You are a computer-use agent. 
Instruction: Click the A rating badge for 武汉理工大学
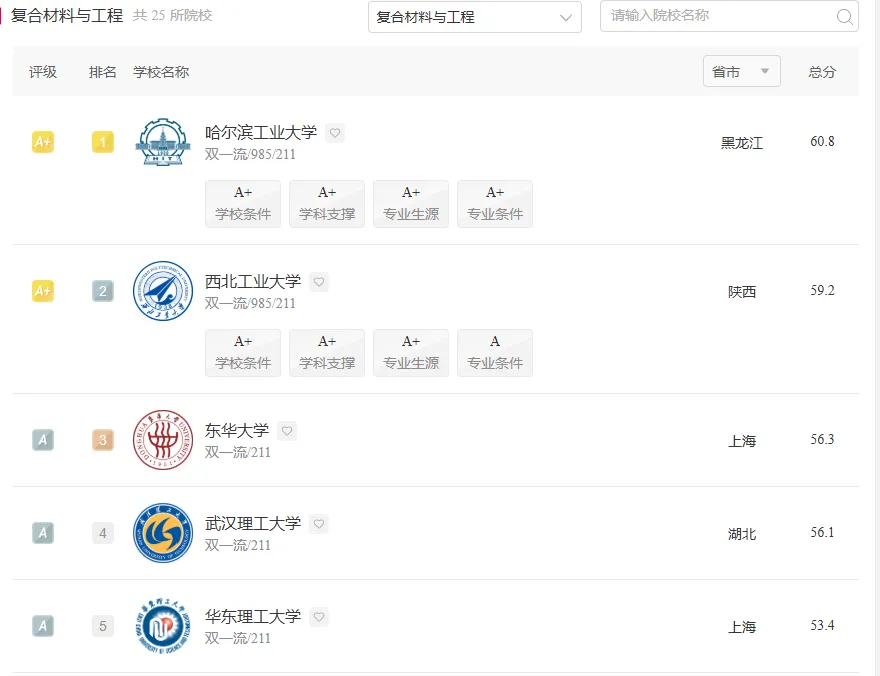point(43,533)
